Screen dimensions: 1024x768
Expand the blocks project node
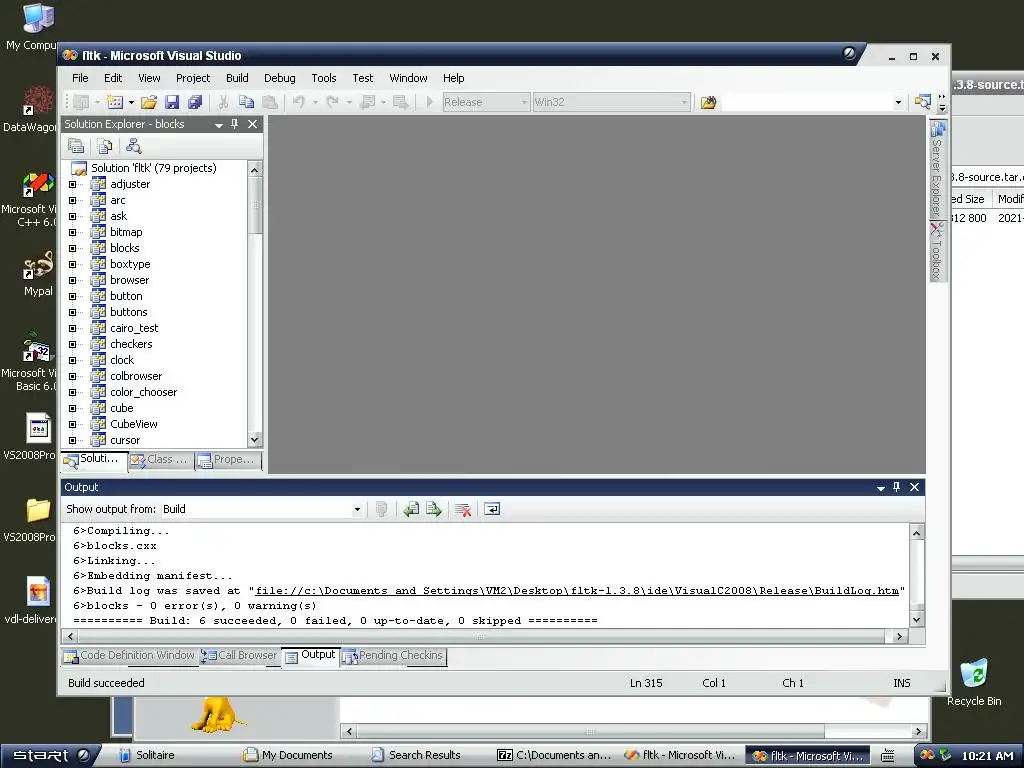click(72, 248)
